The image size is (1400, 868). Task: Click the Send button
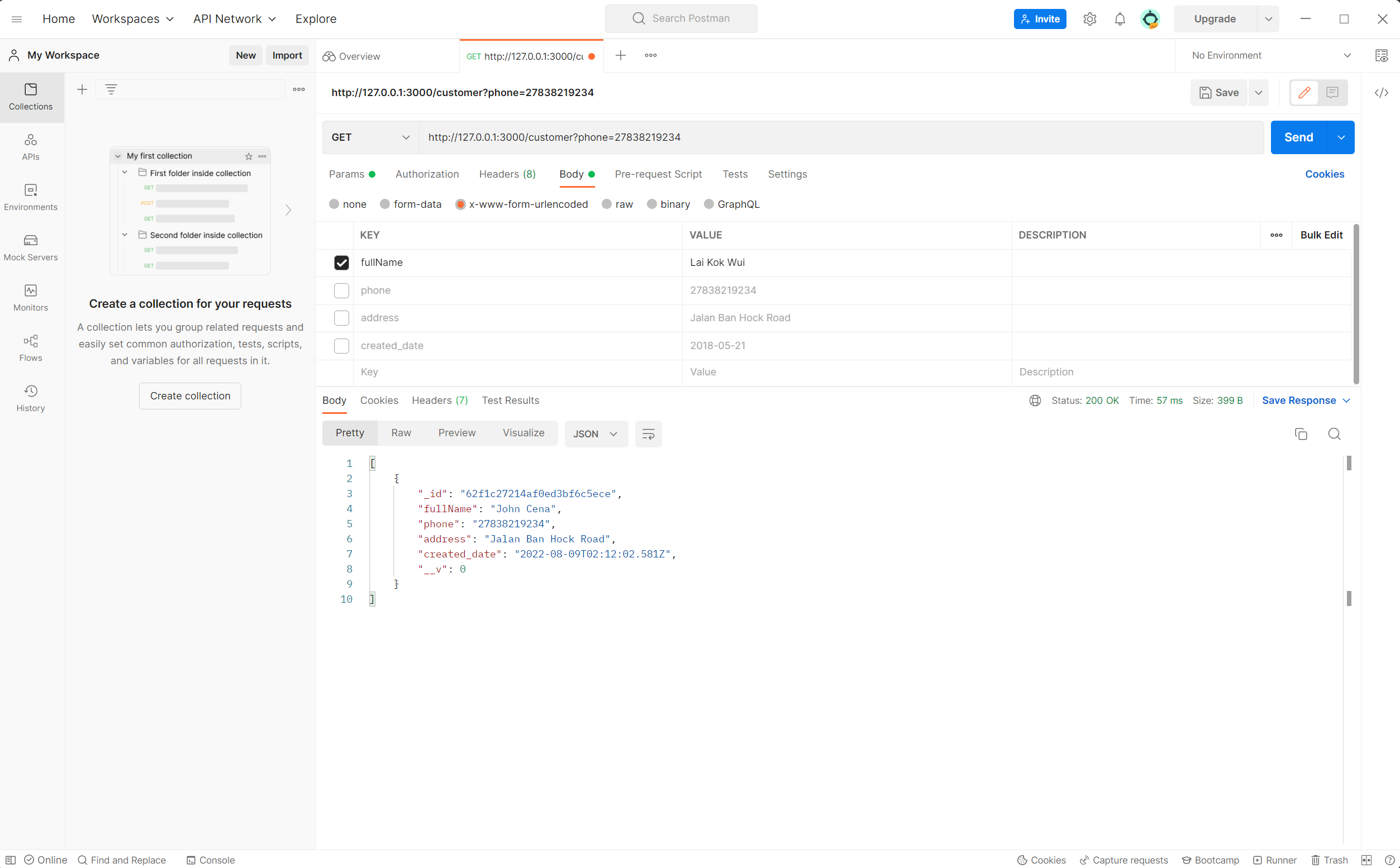click(x=1299, y=137)
